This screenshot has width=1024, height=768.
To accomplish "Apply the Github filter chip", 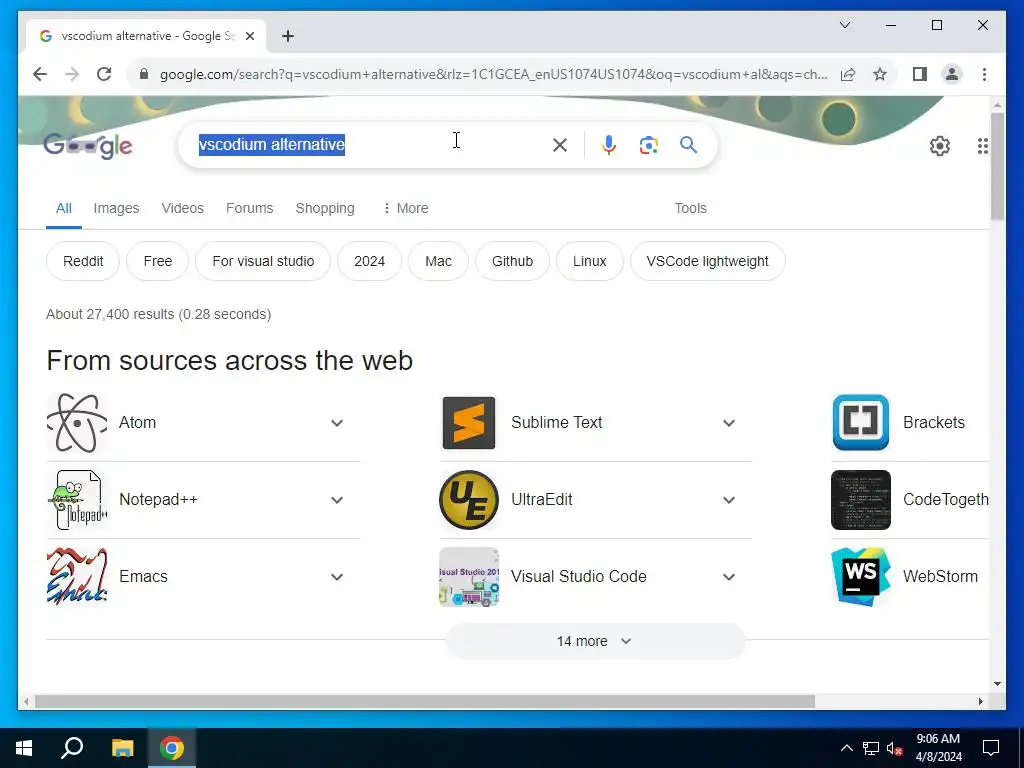I will tap(512, 261).
